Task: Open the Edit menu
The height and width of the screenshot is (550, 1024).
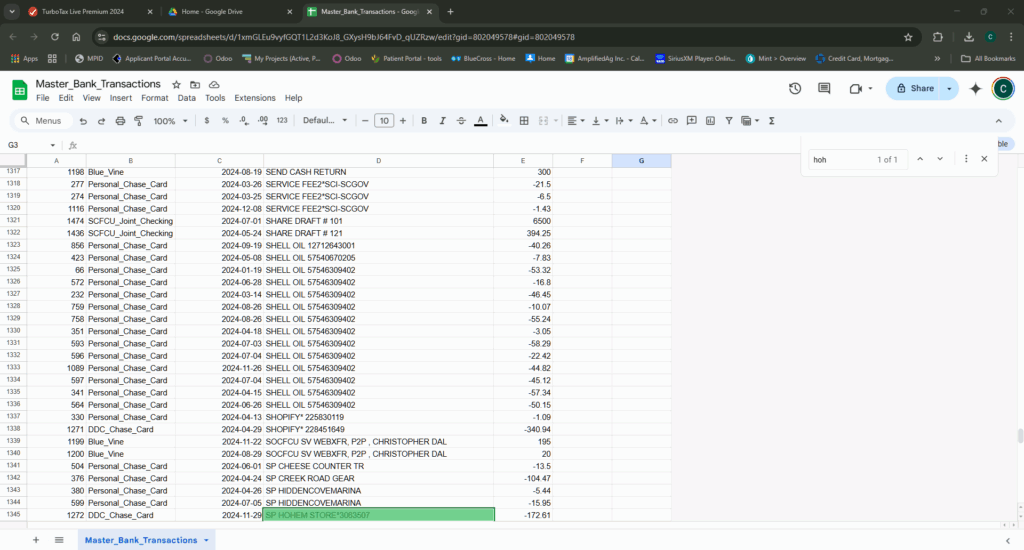Action: click(66, 98)
